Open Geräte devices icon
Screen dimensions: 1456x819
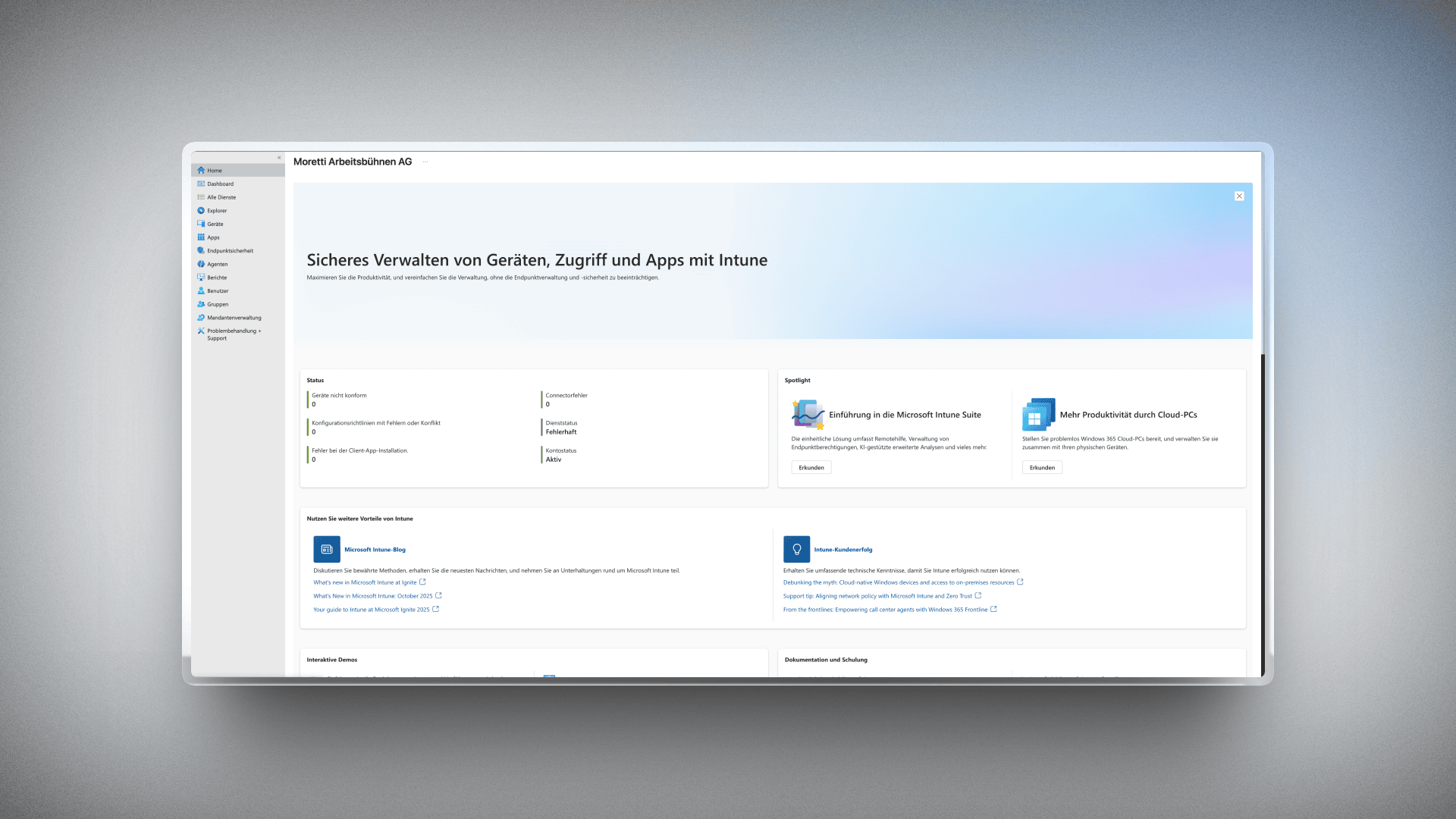click(x=201, y=224)
